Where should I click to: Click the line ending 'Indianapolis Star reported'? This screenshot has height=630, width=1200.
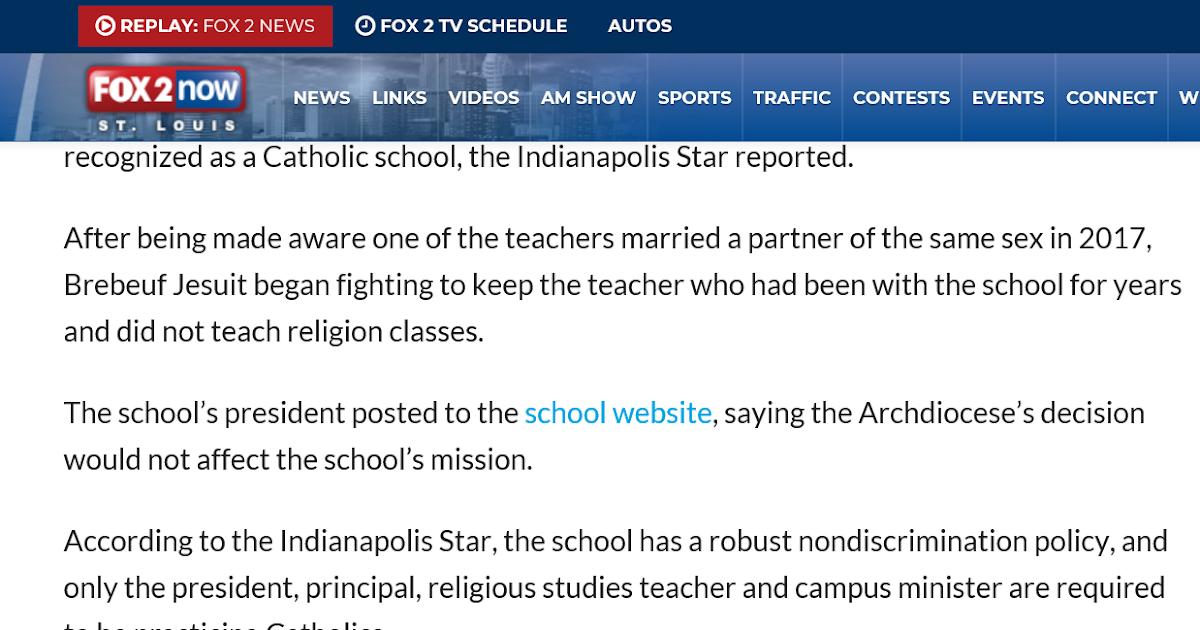pos(459,158)
